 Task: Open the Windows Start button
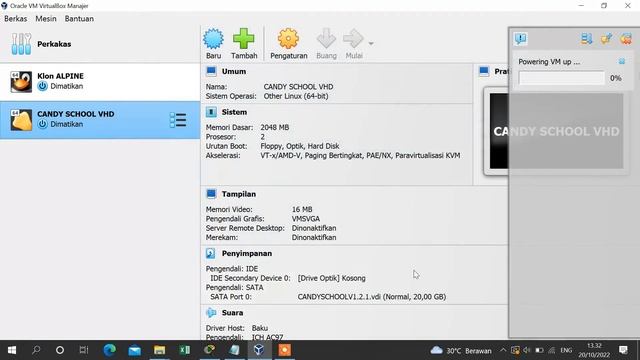click(11, 350)
